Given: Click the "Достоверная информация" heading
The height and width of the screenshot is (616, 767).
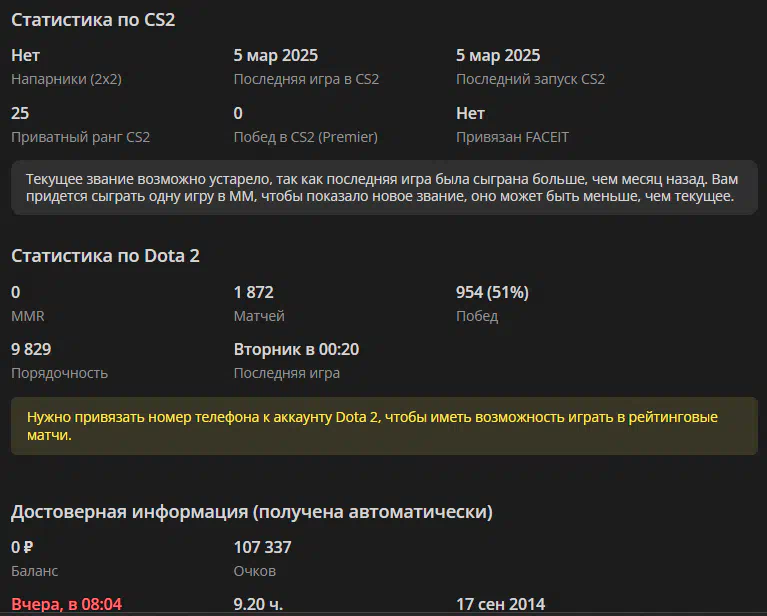Looking at the screenshot, I should [x=251, y=512].
